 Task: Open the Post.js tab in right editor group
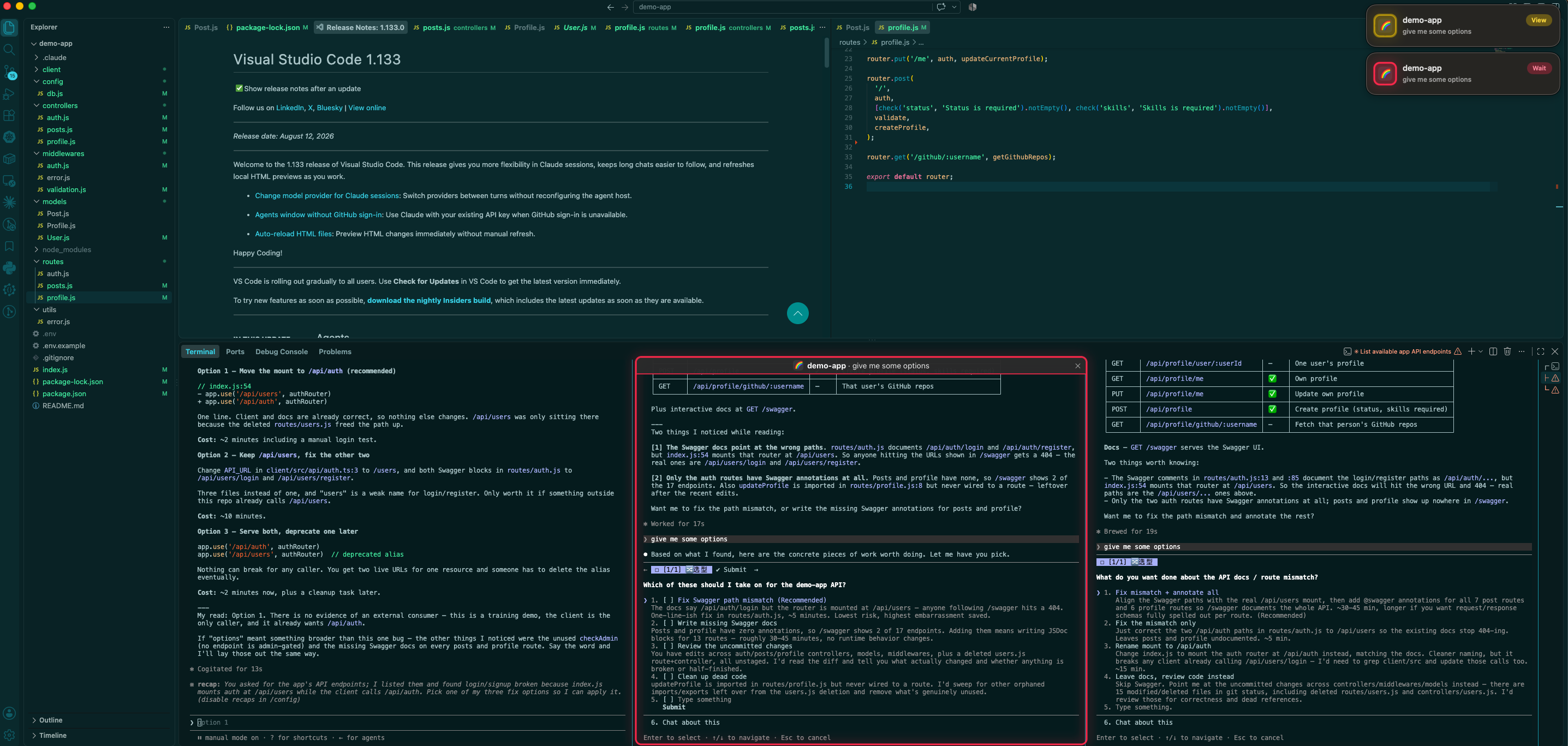coord(853,27)
